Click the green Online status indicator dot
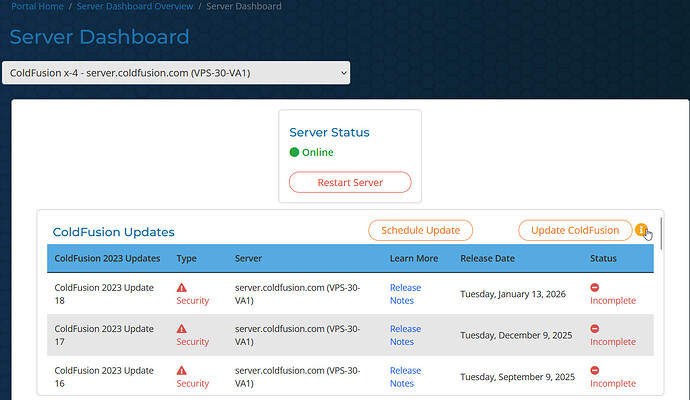 tap(295, 153)
